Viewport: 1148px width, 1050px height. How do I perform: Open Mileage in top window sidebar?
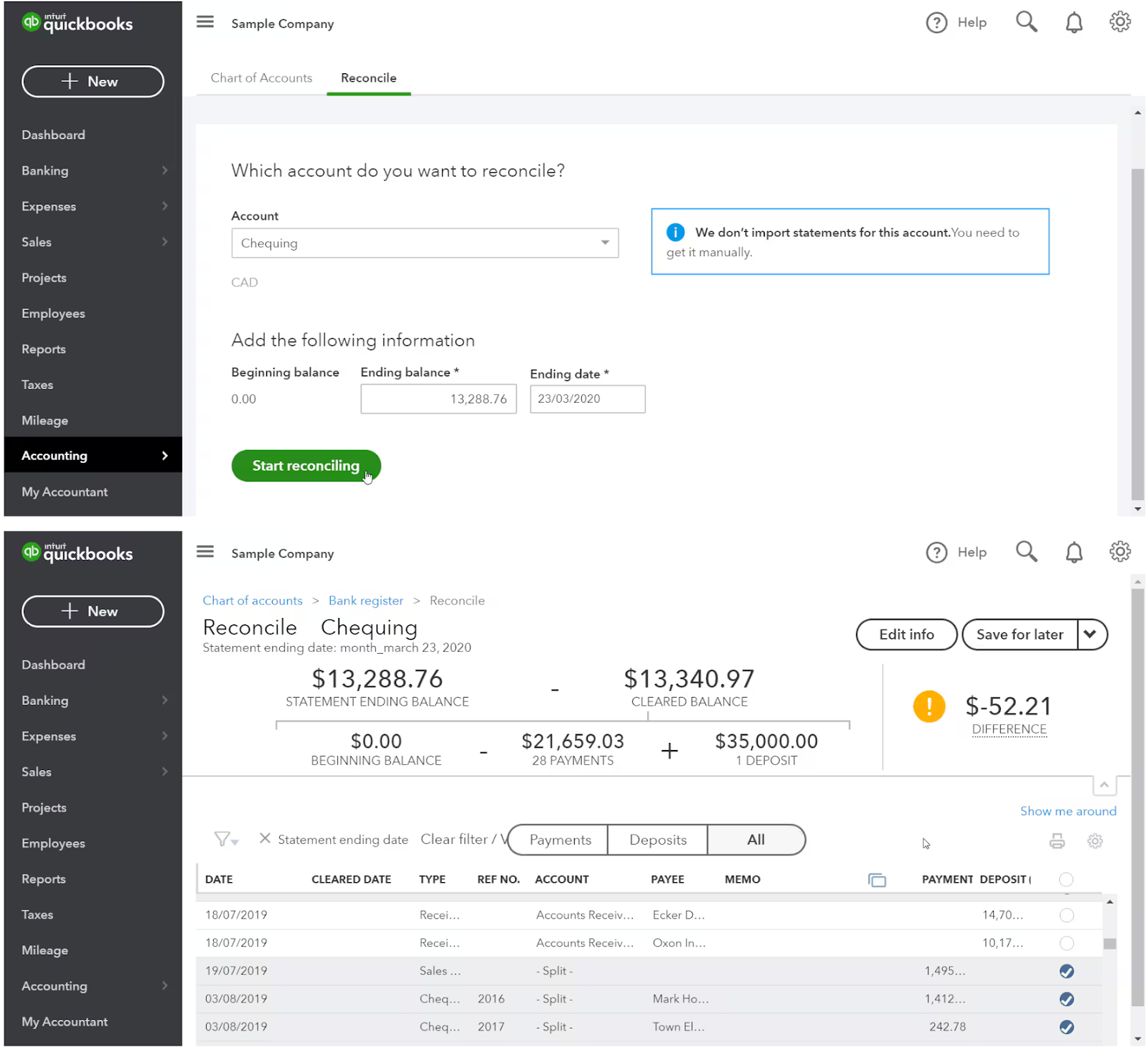pos(44,421)
